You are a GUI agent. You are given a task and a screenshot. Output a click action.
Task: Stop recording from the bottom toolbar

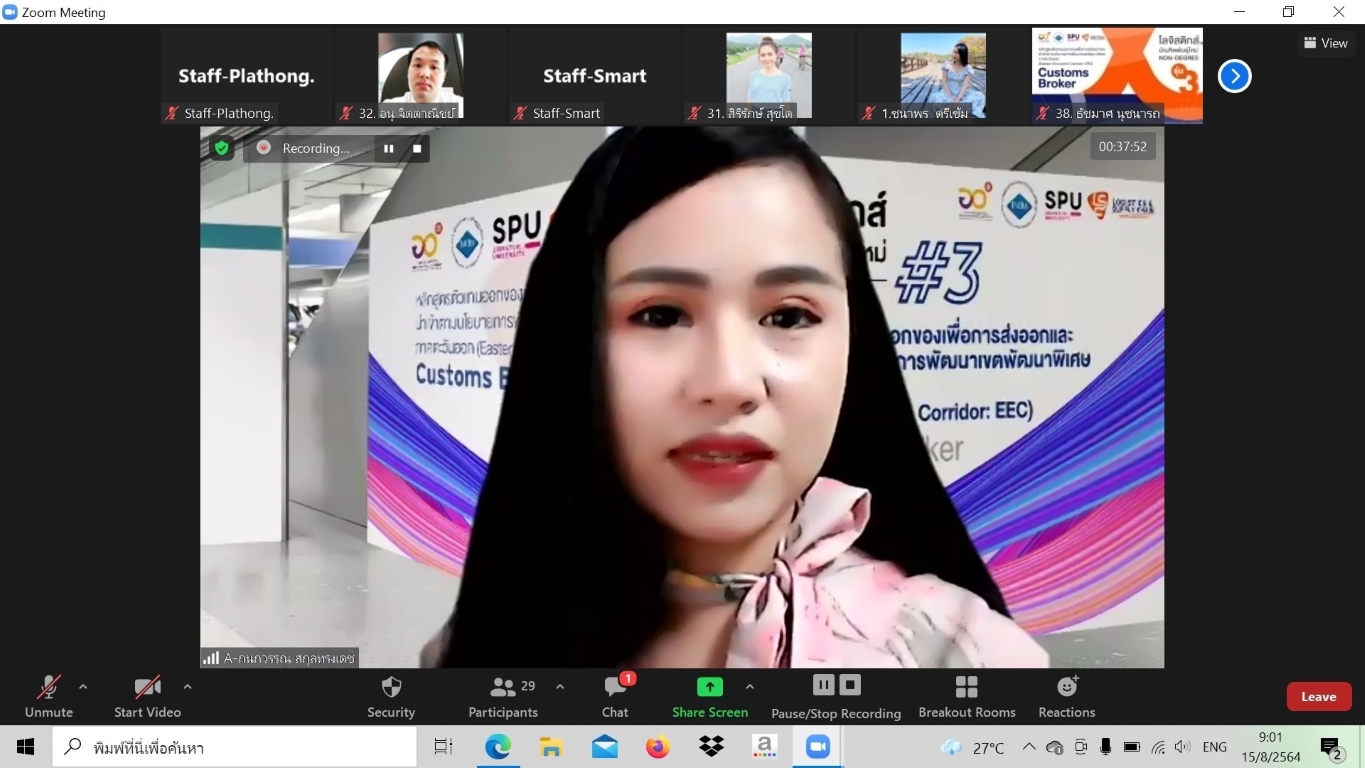[850, 685]
